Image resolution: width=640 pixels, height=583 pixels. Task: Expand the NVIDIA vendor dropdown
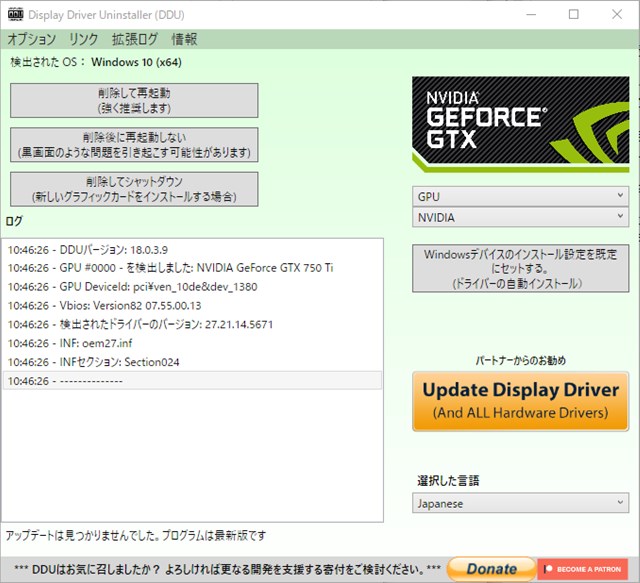(520, 217)
